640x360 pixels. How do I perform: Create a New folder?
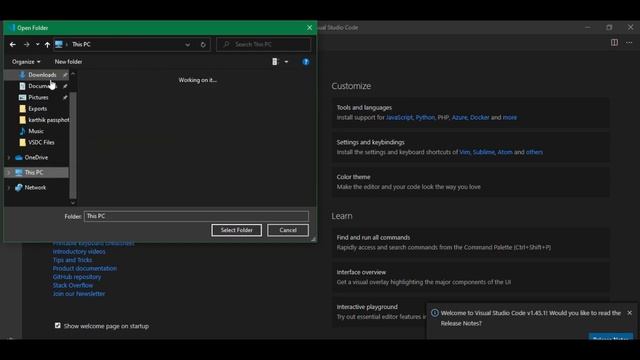point(68,62)
